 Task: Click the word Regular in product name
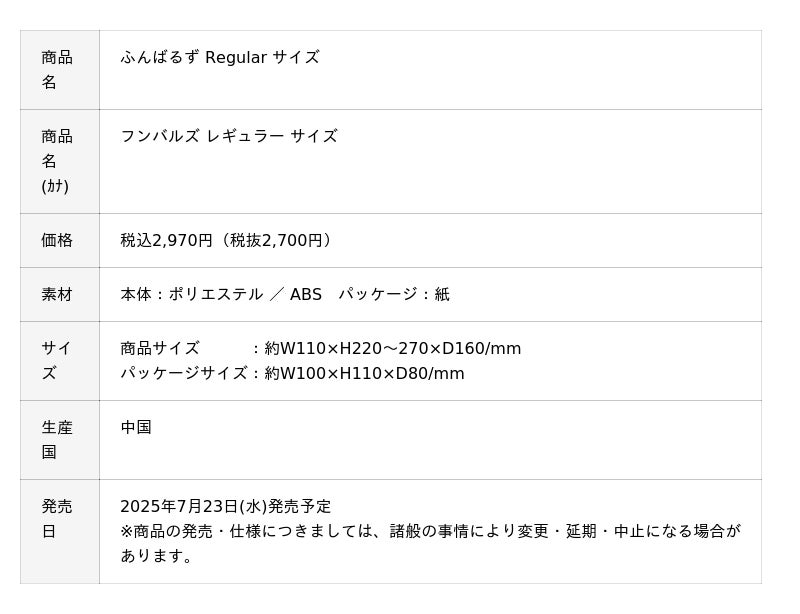pyautogui.click(x=236, y=58)
